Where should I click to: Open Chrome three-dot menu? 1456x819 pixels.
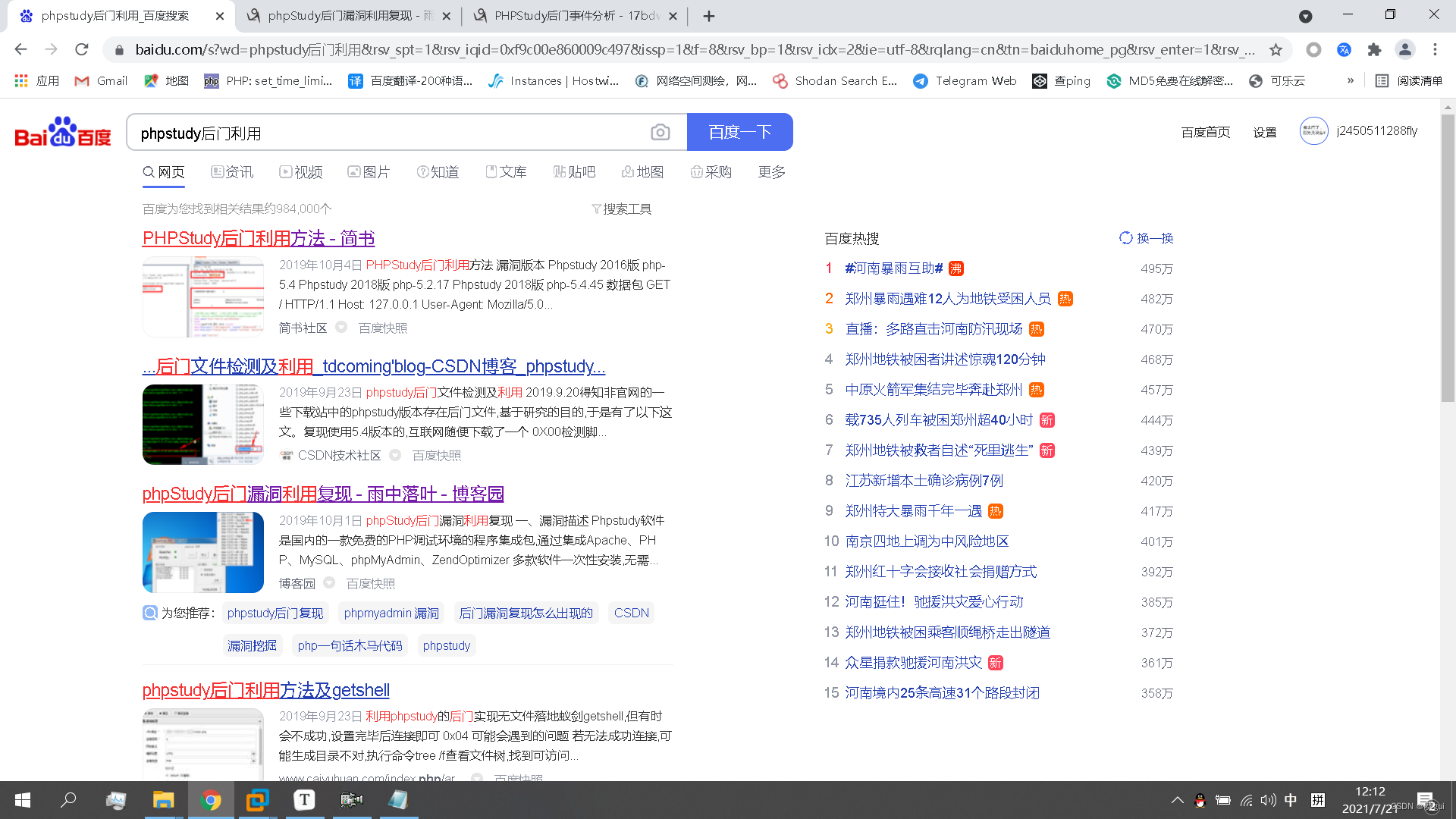1435,49
